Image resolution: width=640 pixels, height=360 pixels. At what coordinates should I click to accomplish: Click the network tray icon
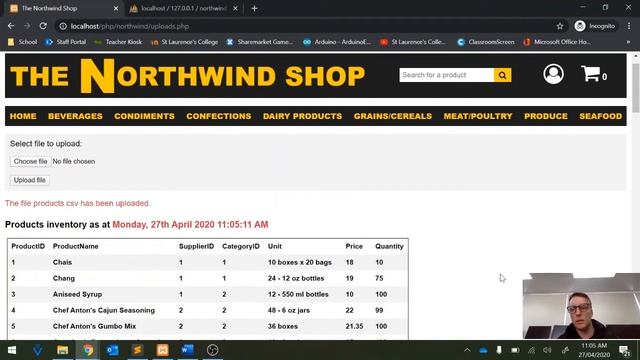[x=531, y=350]
